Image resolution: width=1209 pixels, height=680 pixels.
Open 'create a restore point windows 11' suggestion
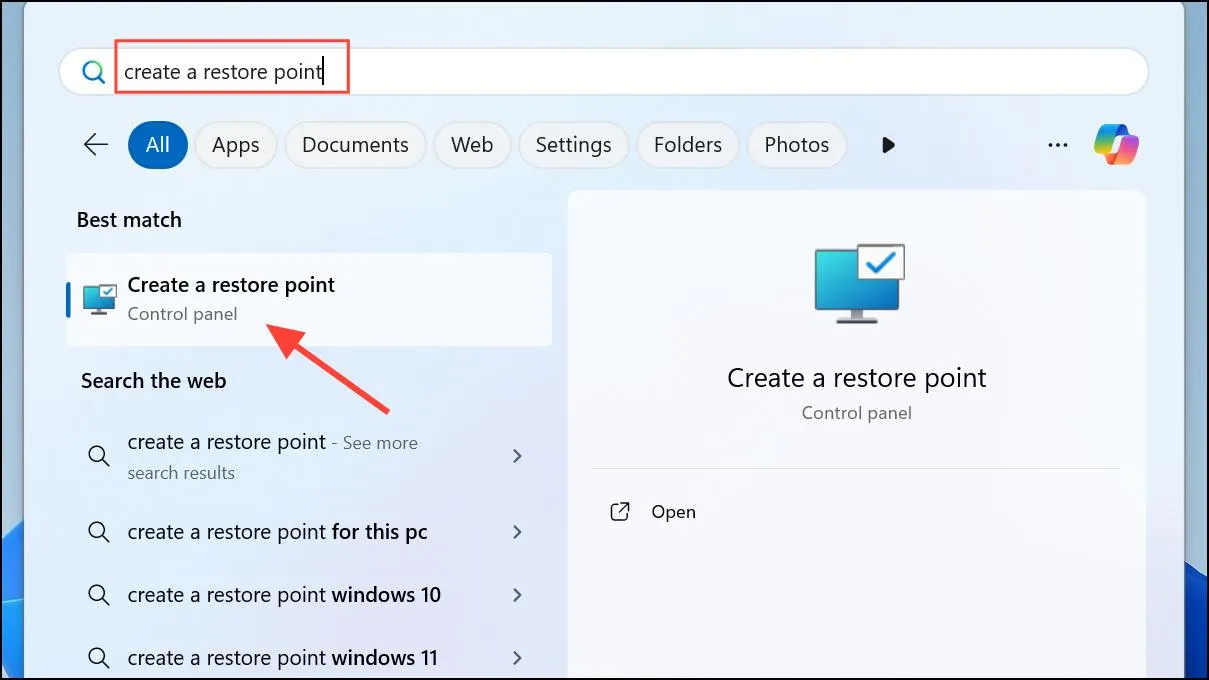coord(308,658)
